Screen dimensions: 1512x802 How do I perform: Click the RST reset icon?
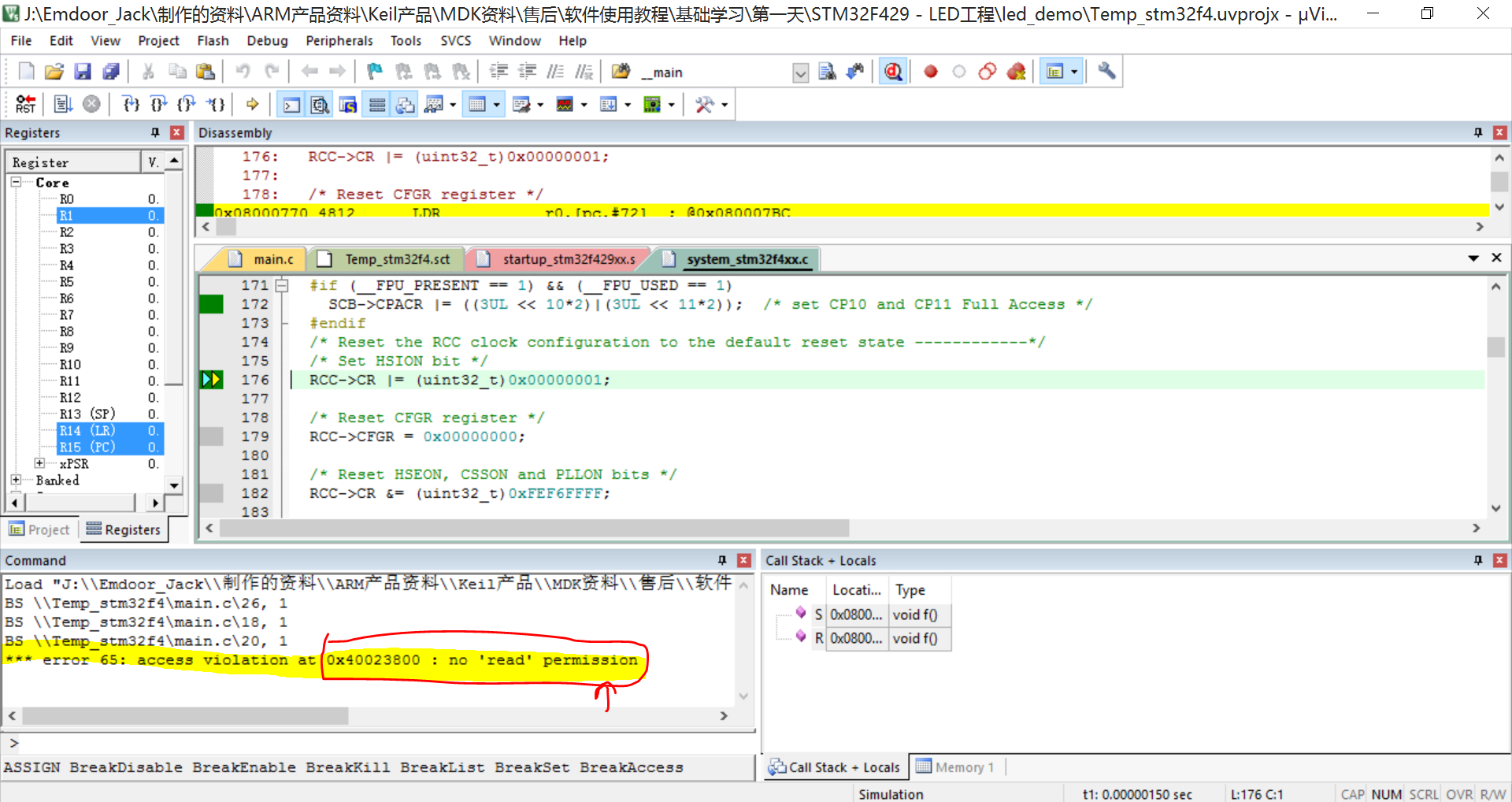click(24, 103)
